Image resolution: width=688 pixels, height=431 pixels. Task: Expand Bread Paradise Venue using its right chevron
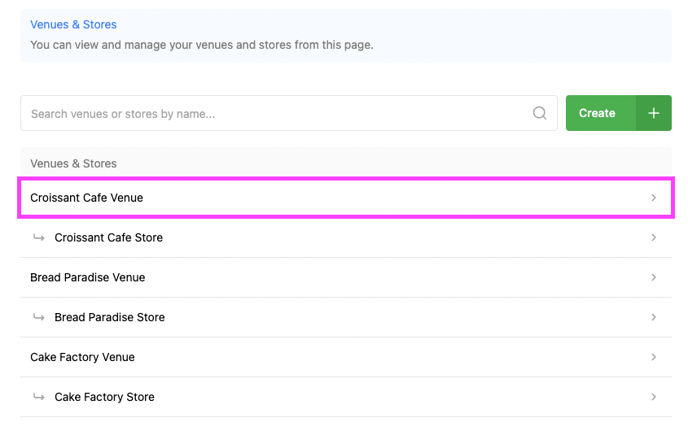pos(654,277)
